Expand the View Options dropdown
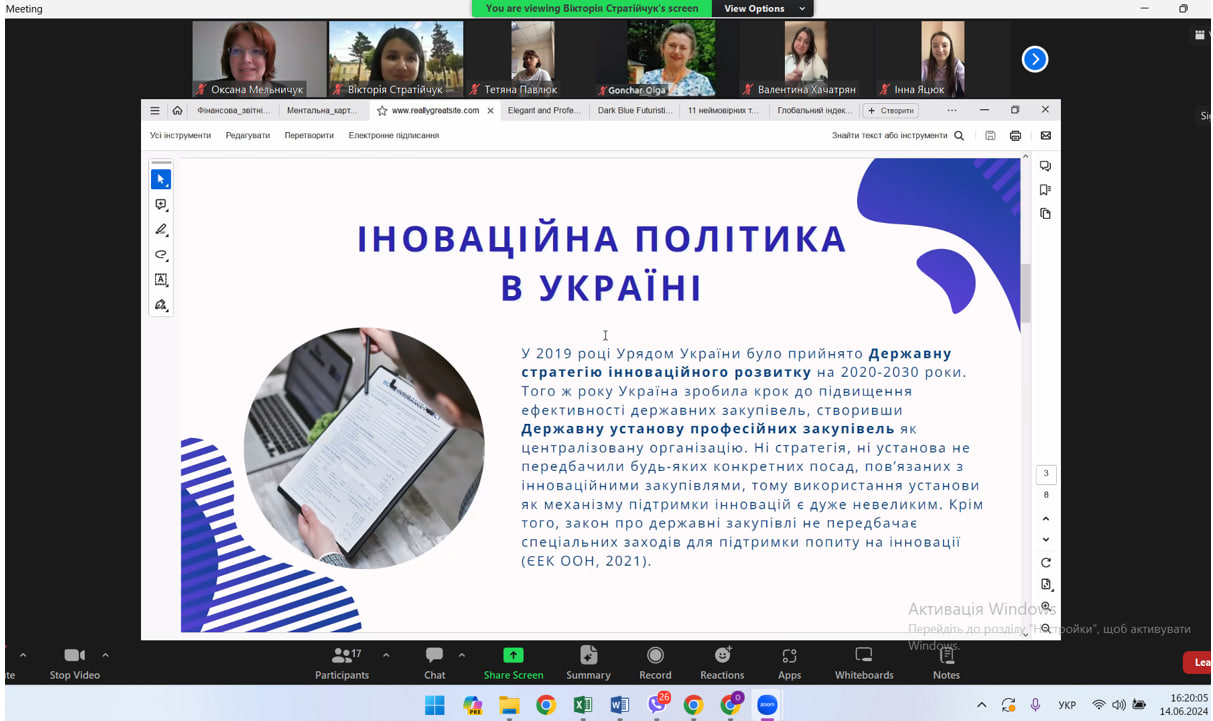The width and height of the screenshot is (1213, 721). [762, 9]
